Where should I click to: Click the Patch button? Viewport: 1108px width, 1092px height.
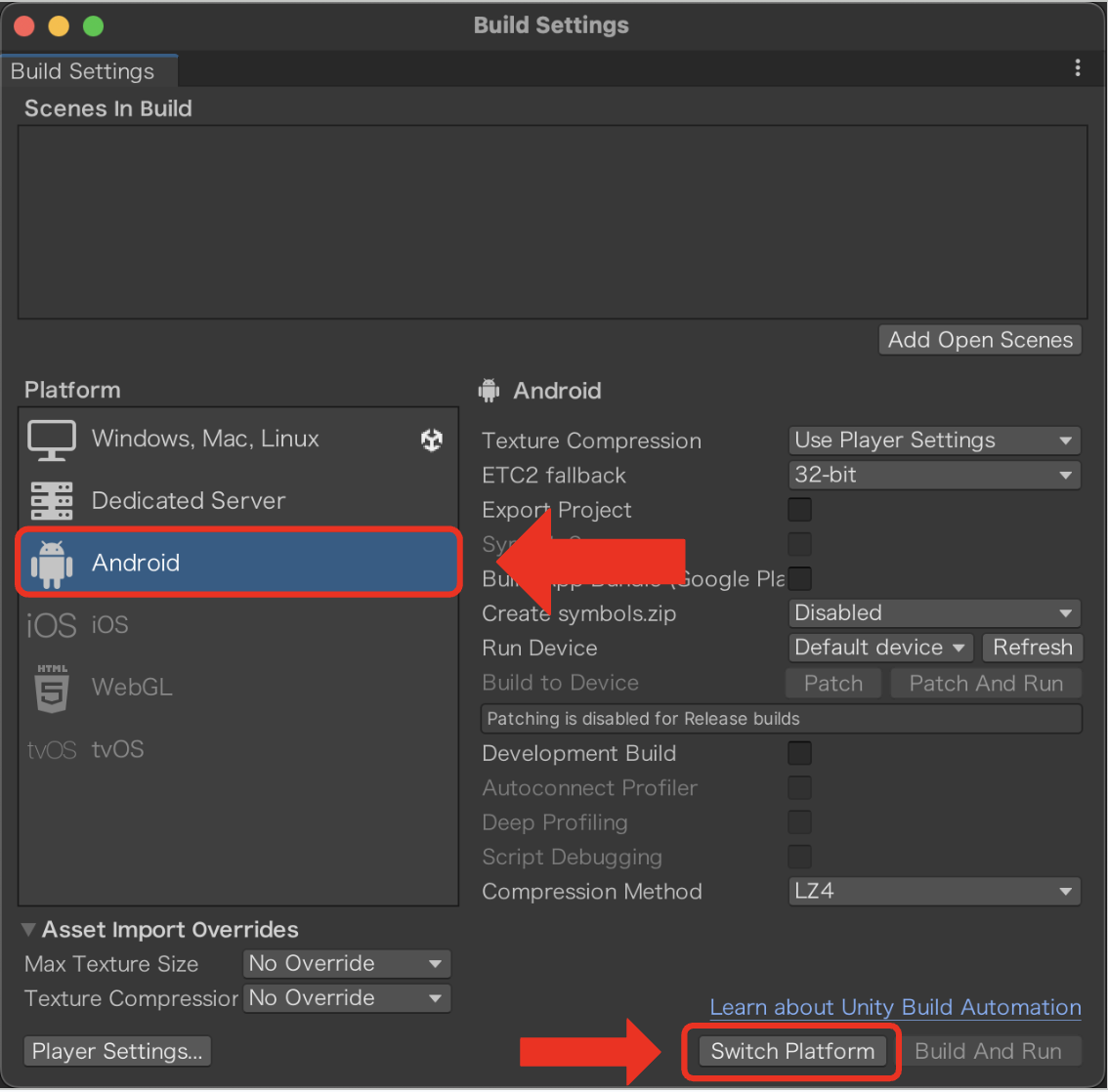[833, 684]
